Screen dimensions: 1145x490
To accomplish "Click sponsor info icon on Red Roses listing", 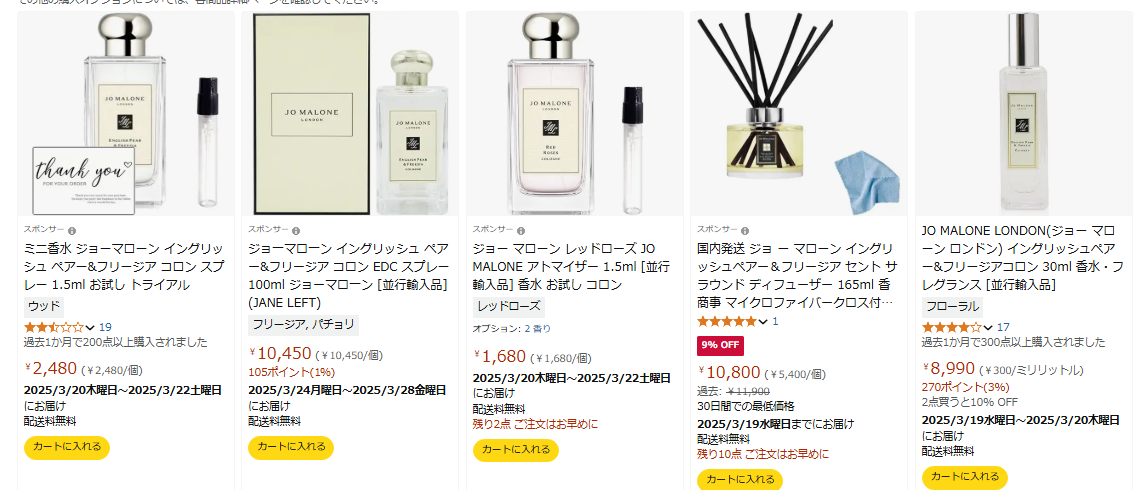I will [x=521, y=231].
